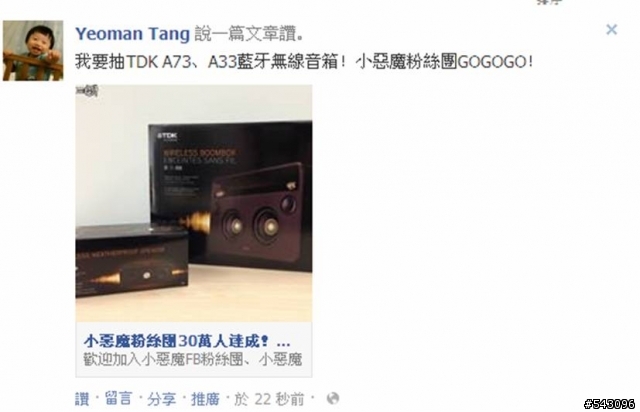Click the 歡迎加入小惡魔FB粉絲團 description text
This screenshot has height=412, width=640.
[x=193, y=359]
